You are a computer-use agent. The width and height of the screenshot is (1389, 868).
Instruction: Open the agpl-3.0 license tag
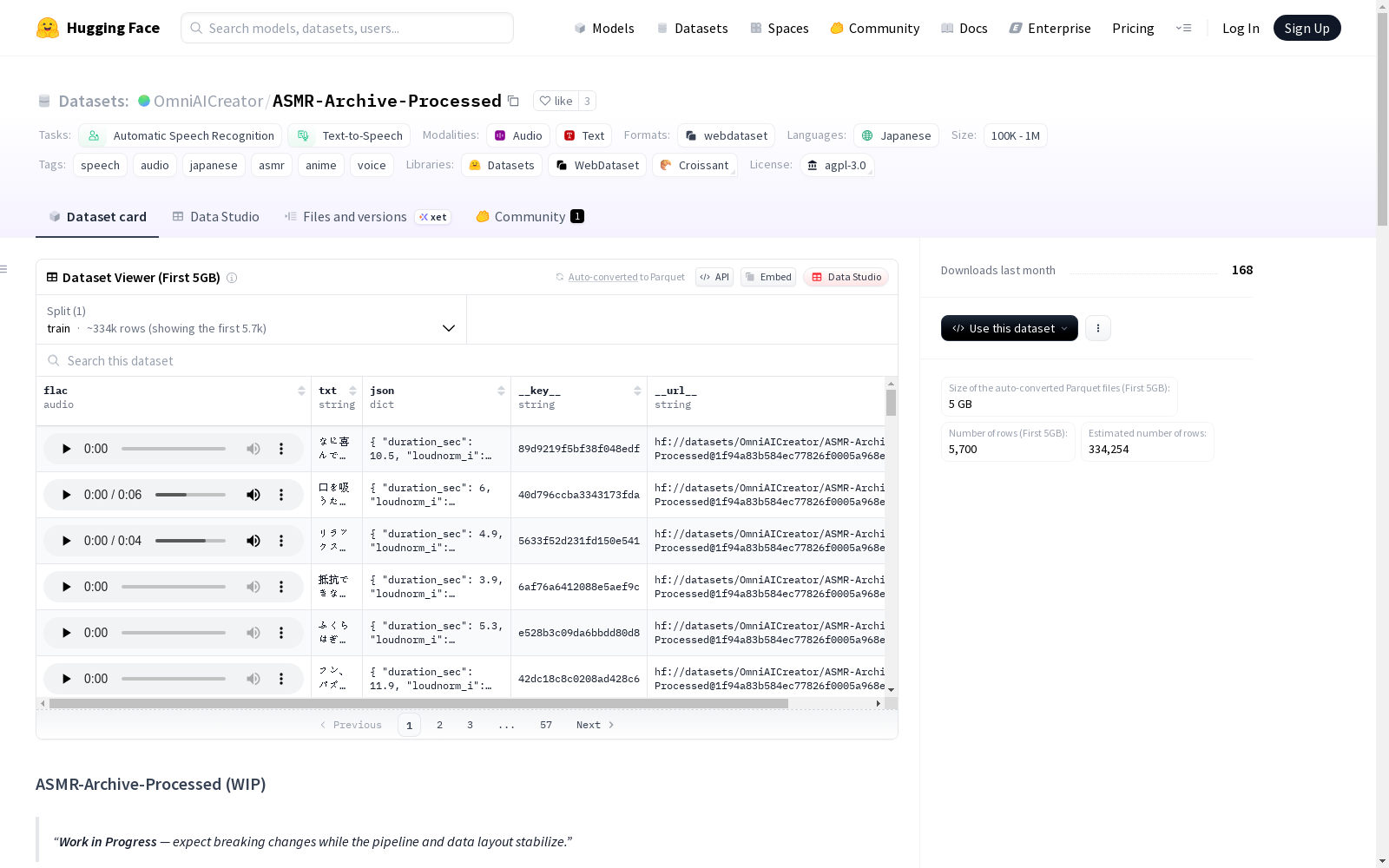(836, 165)
